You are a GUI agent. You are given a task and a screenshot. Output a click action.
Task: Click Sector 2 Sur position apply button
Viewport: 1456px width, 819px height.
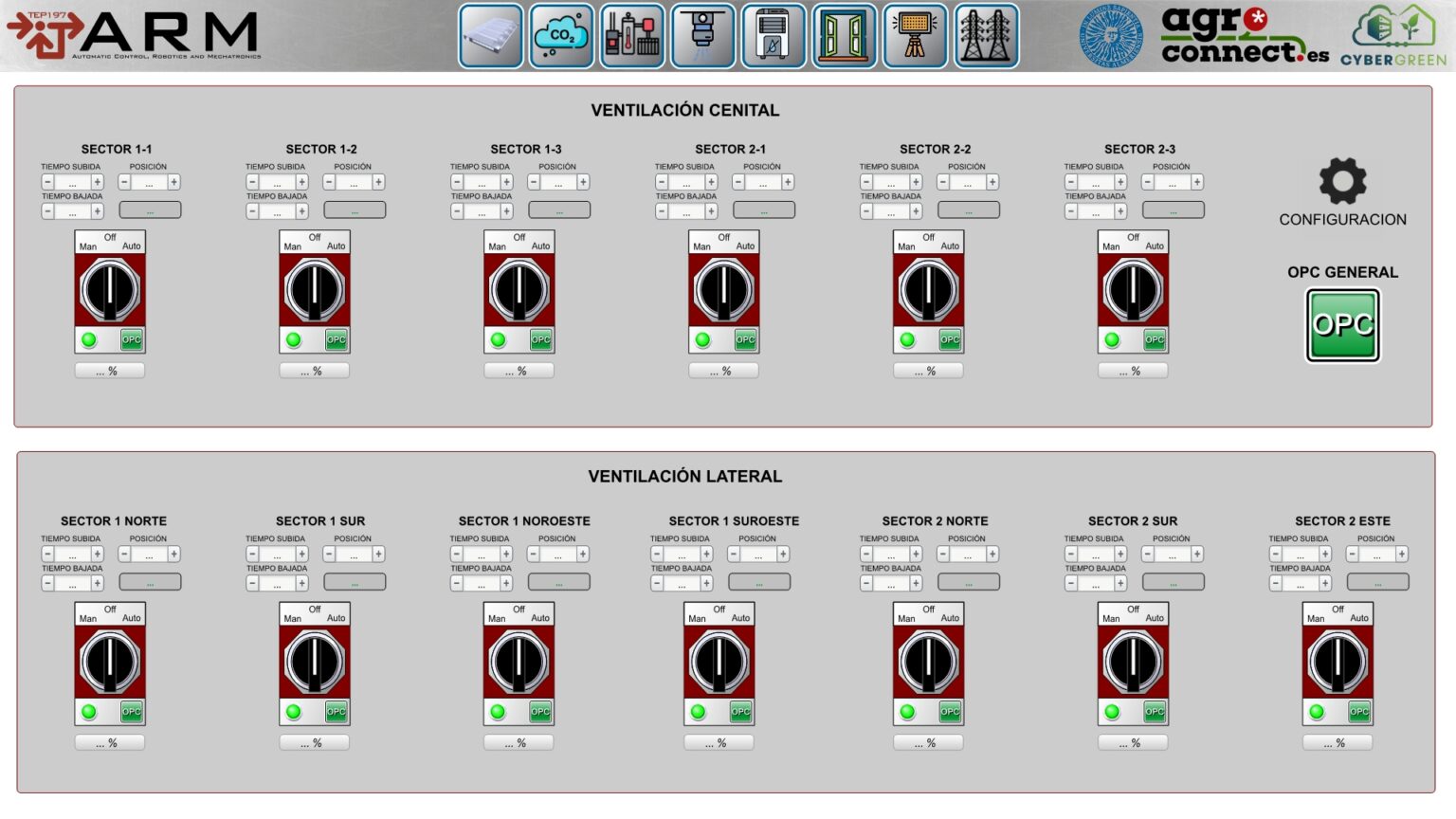pyautogui.click(x=1174, y=582)
